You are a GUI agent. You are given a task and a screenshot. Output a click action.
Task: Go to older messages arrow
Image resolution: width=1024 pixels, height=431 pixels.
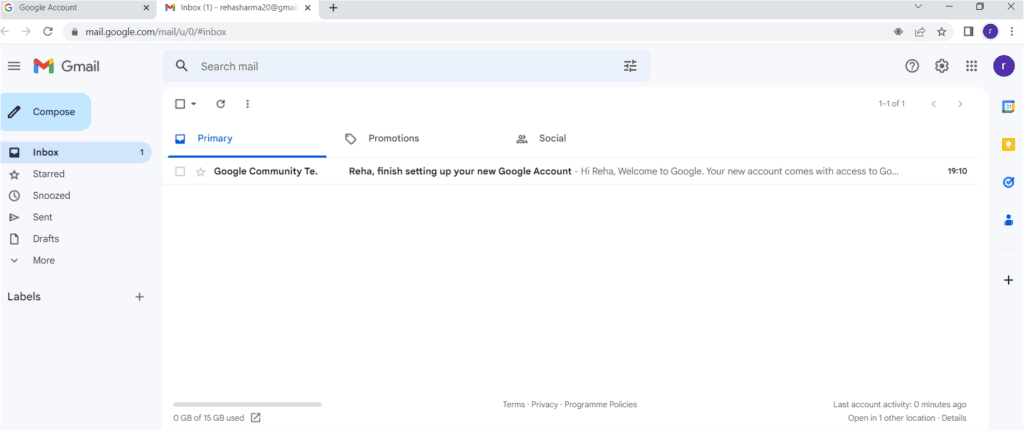(960, 104)
